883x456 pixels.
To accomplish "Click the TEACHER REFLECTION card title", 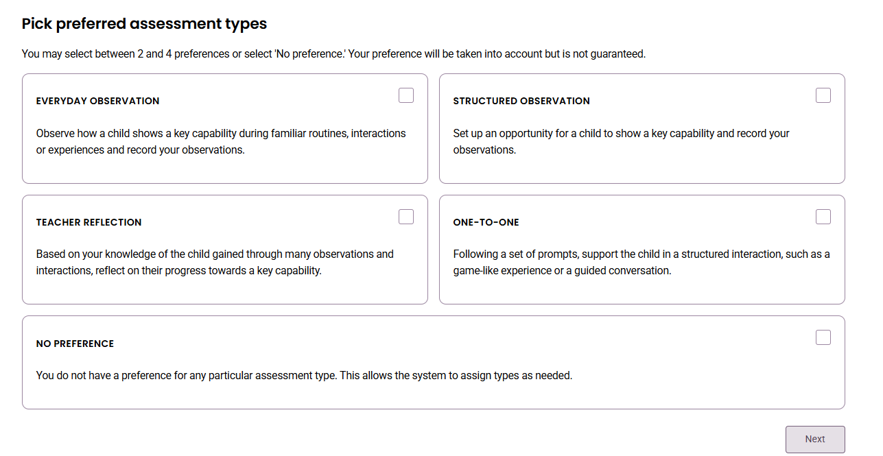I will pos(89,222).
